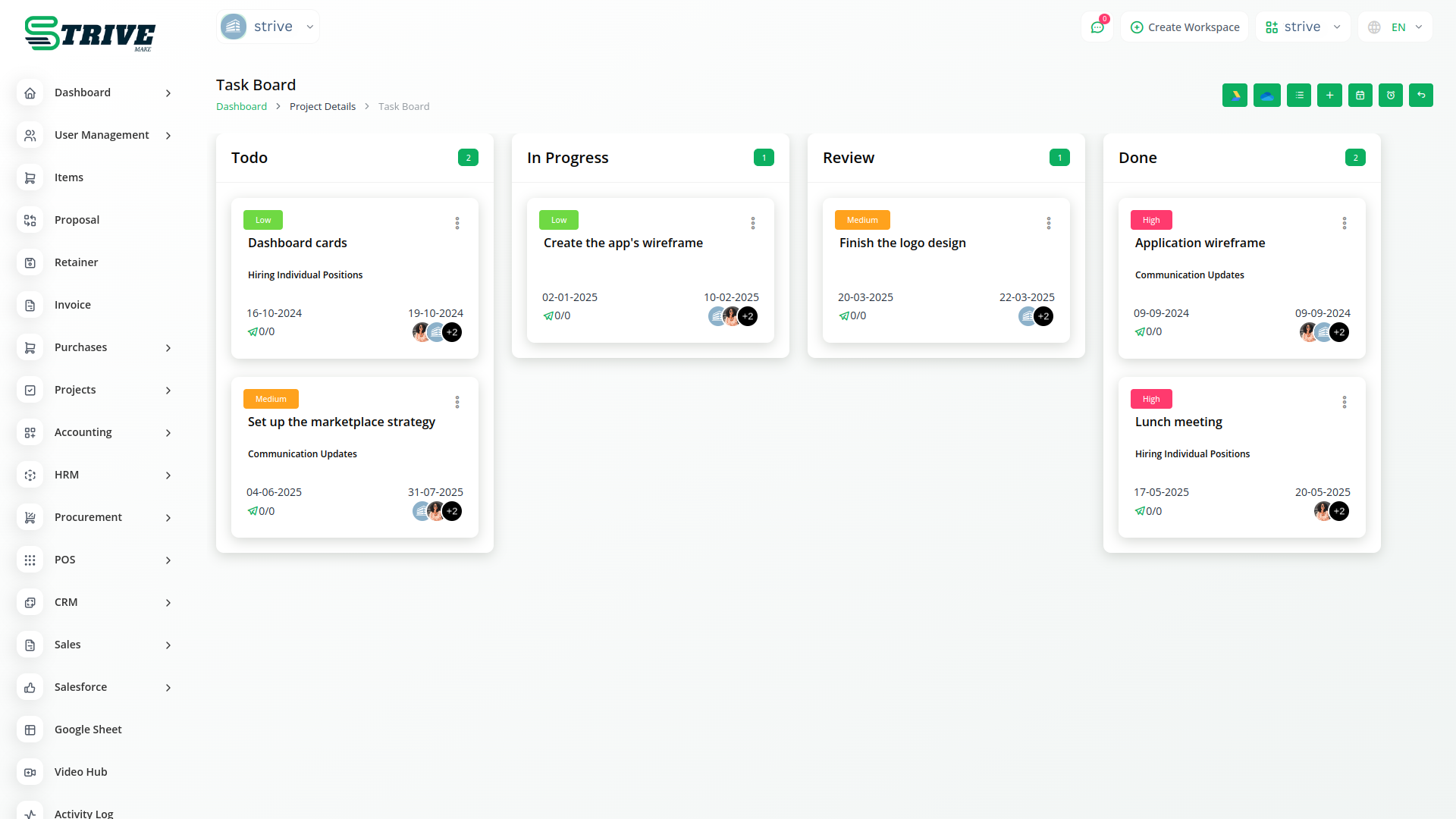Open Google Sheet in the sidebar
The width and height of the screenshot is (1456, 819).
tap(88, 730)
